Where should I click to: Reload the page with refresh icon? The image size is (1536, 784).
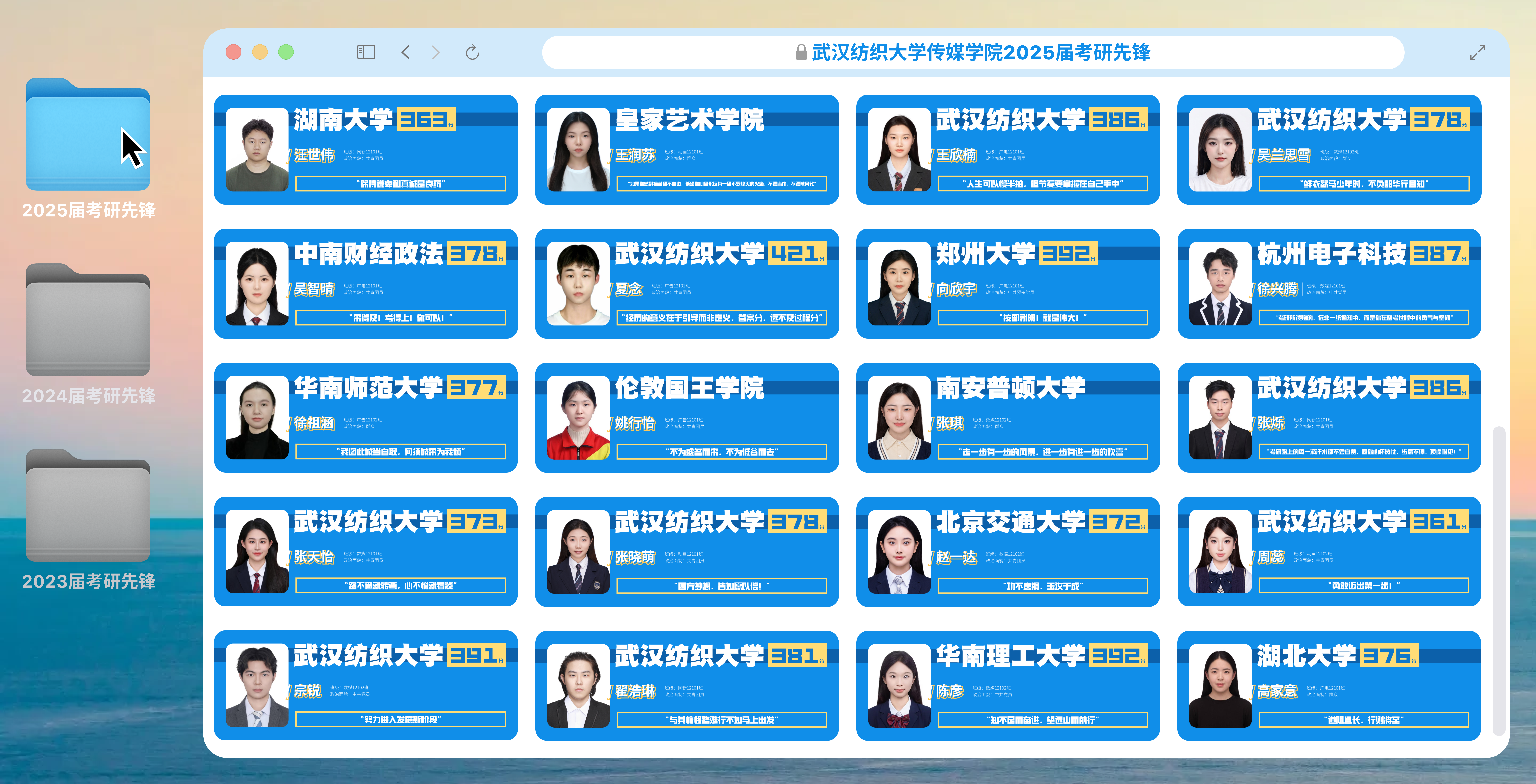[x=472, y=52]
